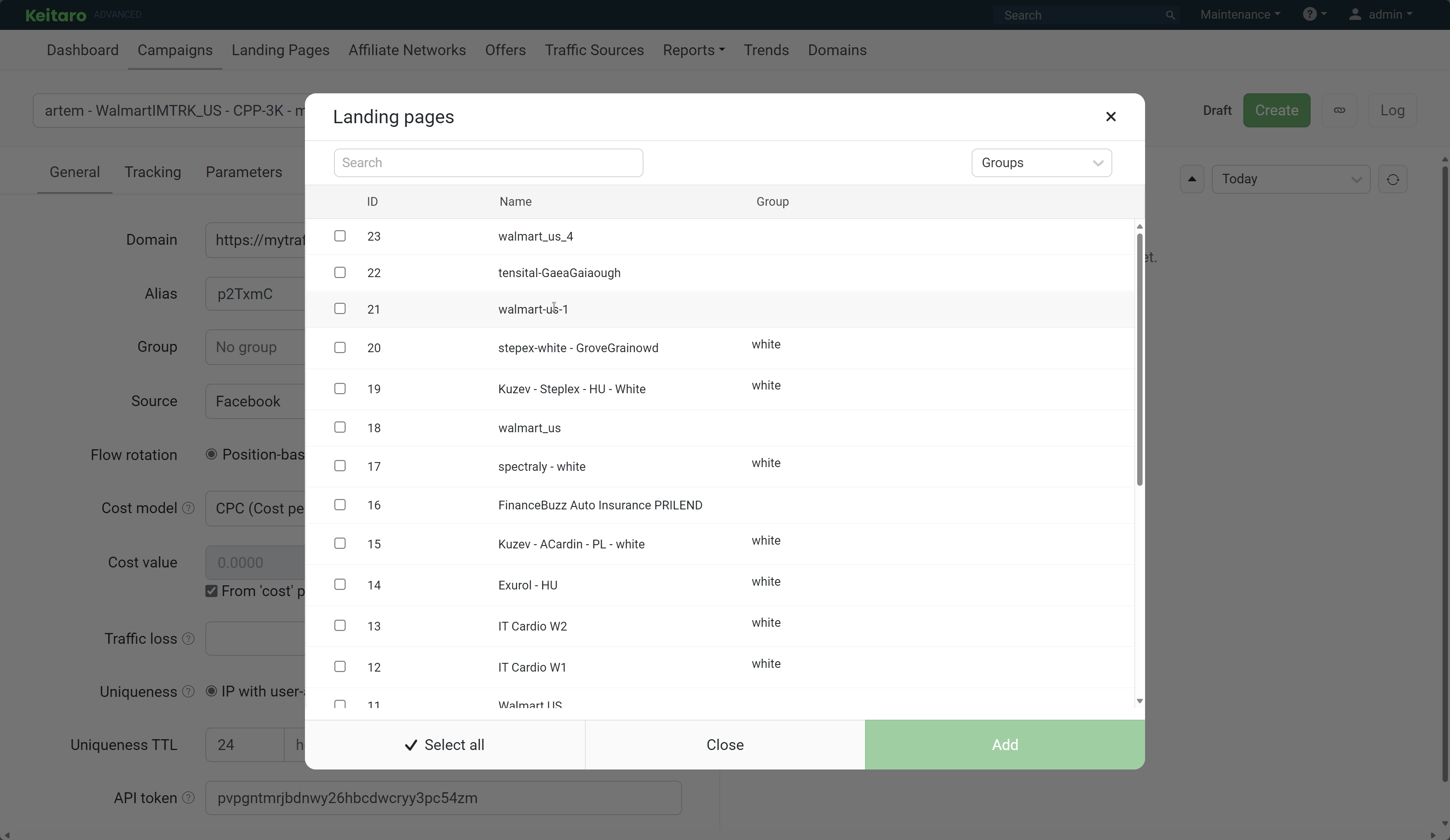Viewport: 1450px width, 840px height.
Task: Tick checkbox for walmart_us_4
Action: coord(340,236)
